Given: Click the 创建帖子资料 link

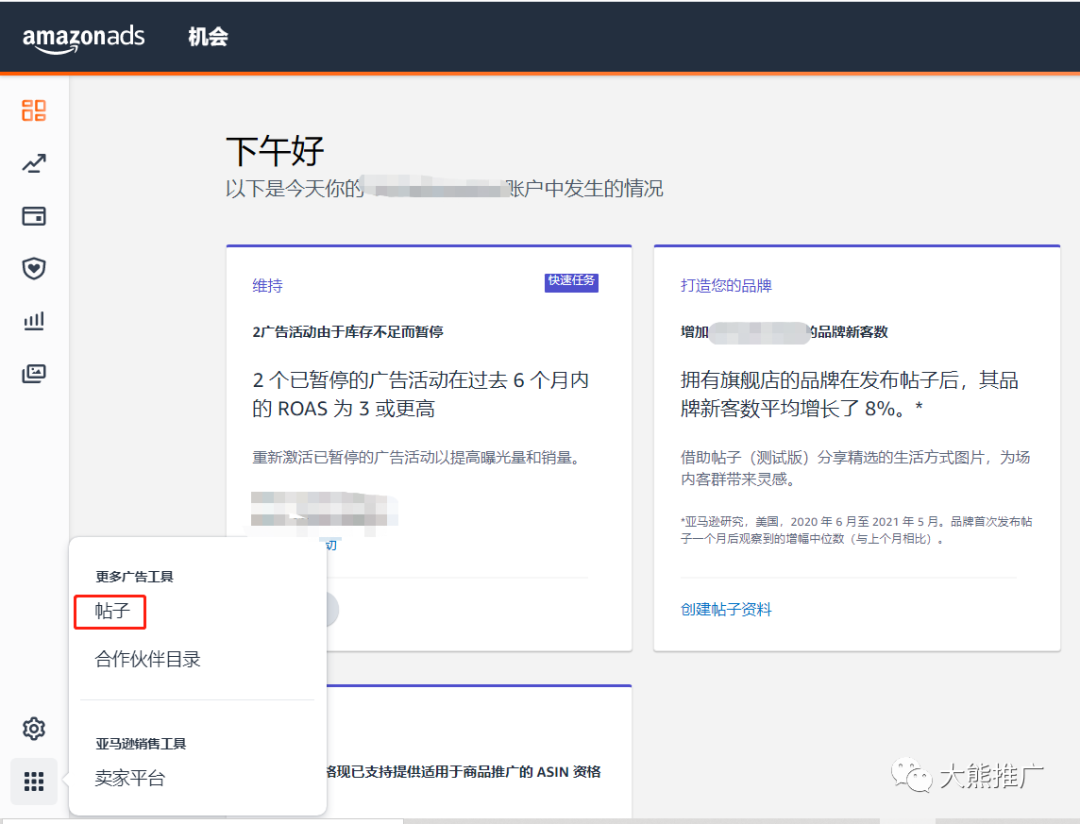Looking at the screenshot, I should (724, 609).
